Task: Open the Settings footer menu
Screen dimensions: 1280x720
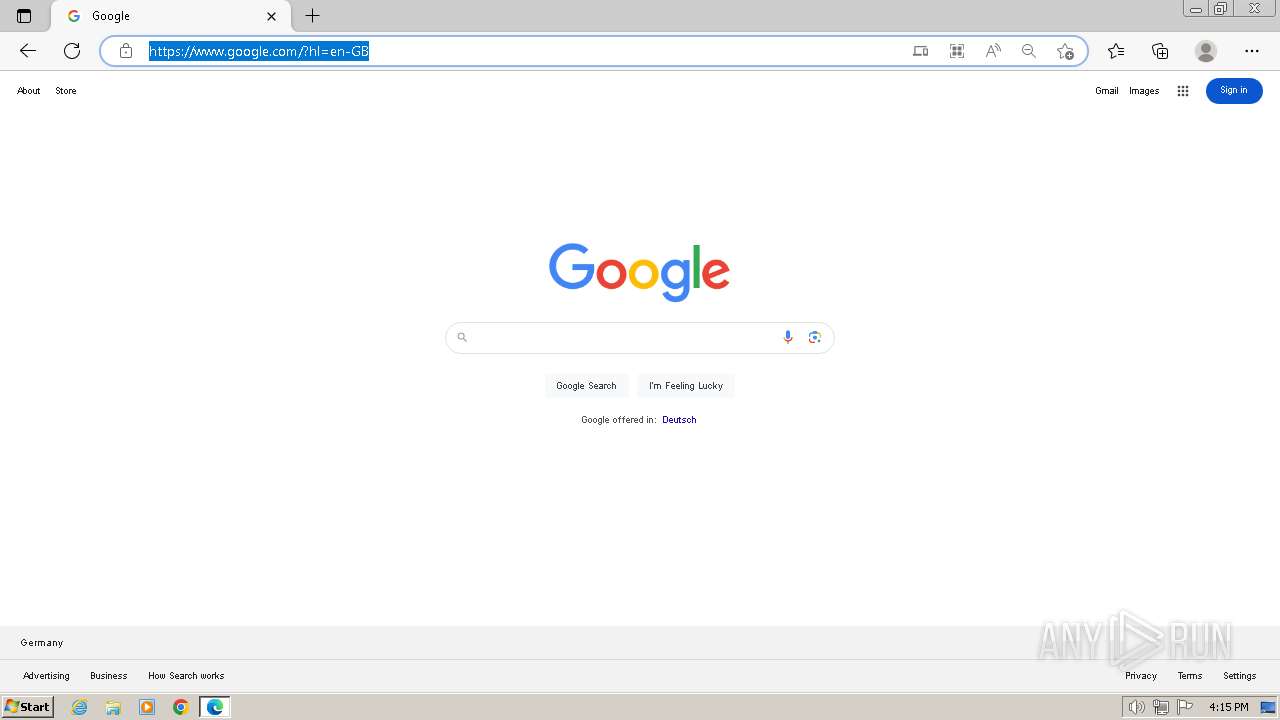Action: 1240,676
